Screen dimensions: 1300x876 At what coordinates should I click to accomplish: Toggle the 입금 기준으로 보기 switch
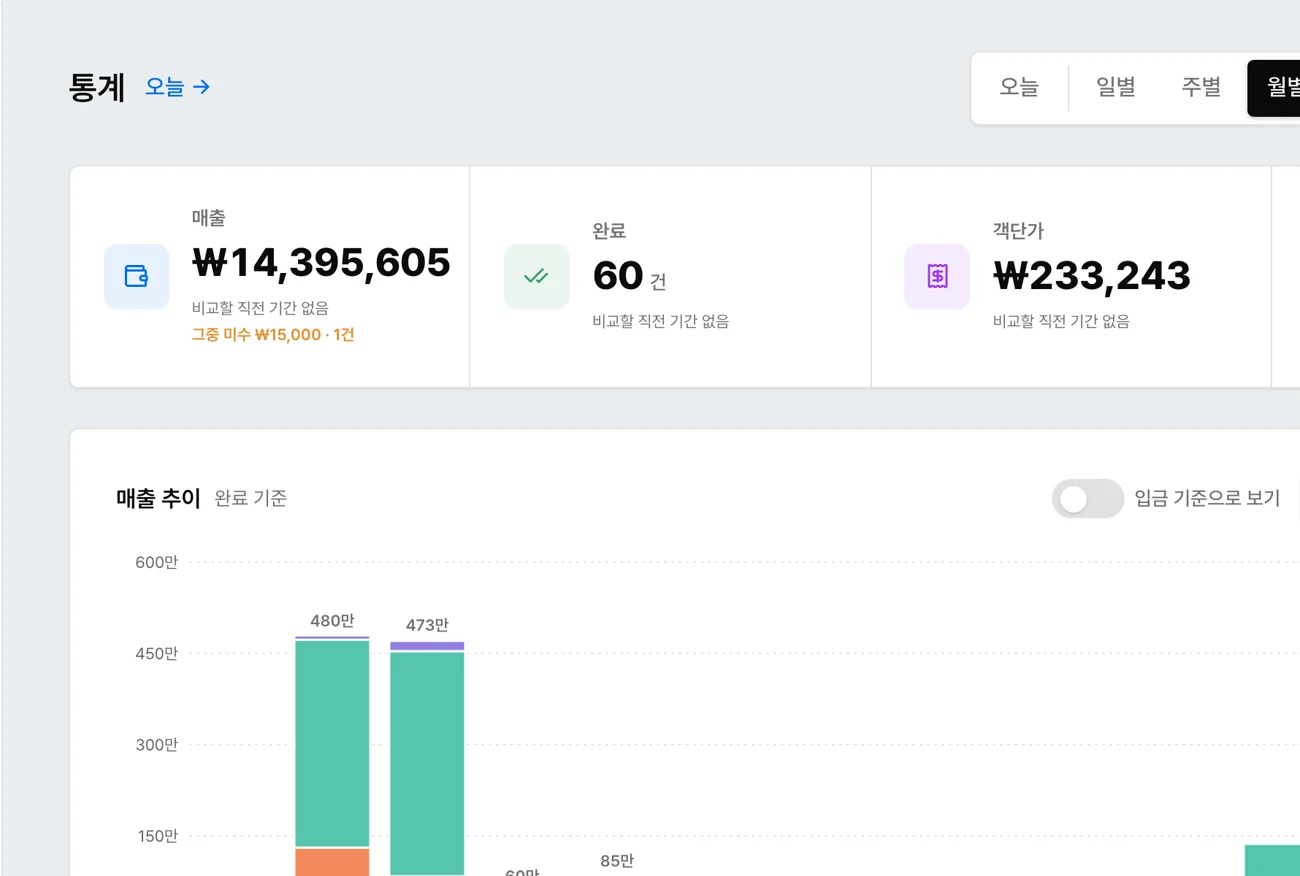(1087, 498)
